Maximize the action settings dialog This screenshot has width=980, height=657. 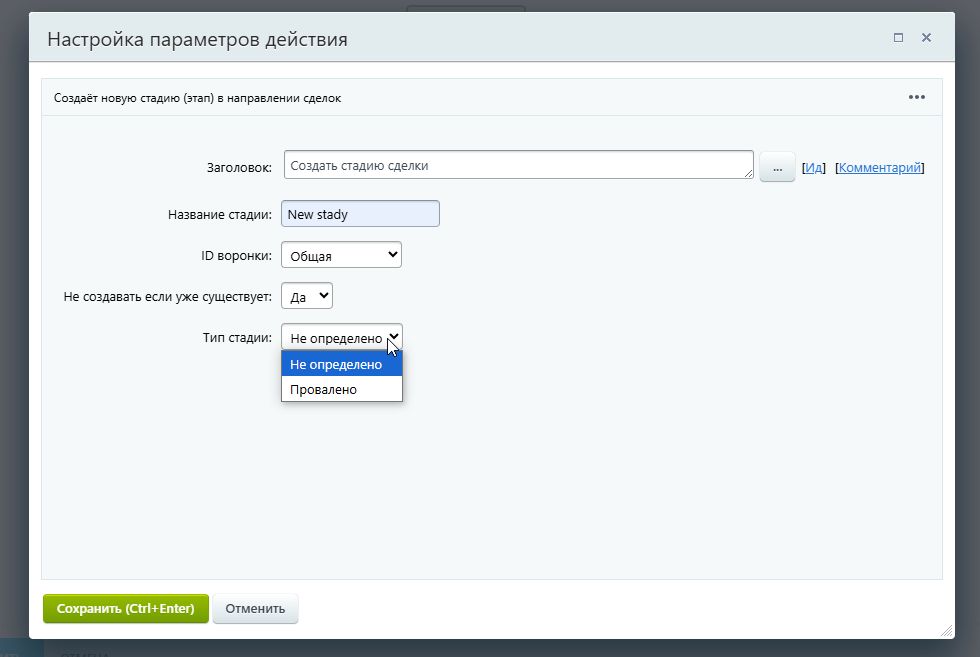898,38
